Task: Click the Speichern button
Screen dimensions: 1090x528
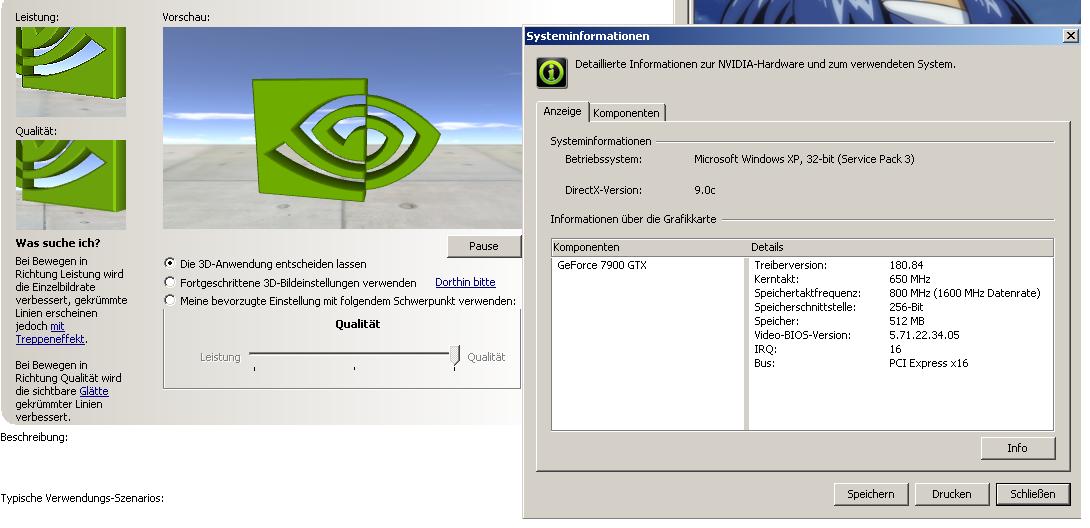Action: coord(871,494)
